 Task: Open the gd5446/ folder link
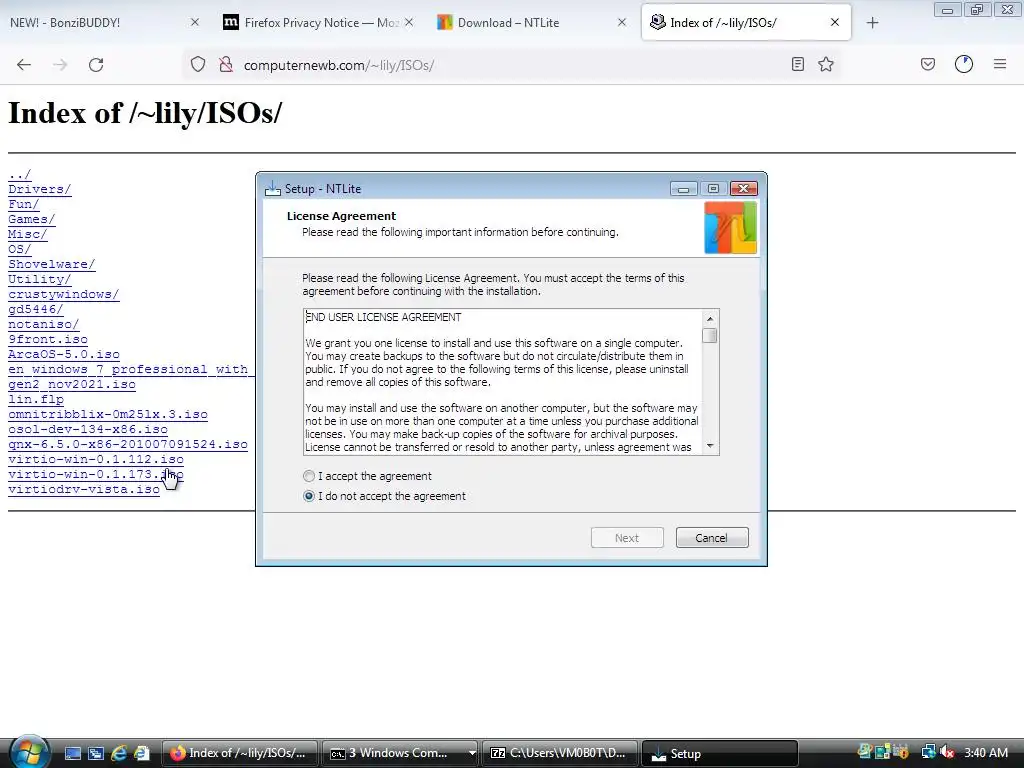(36, 310)
